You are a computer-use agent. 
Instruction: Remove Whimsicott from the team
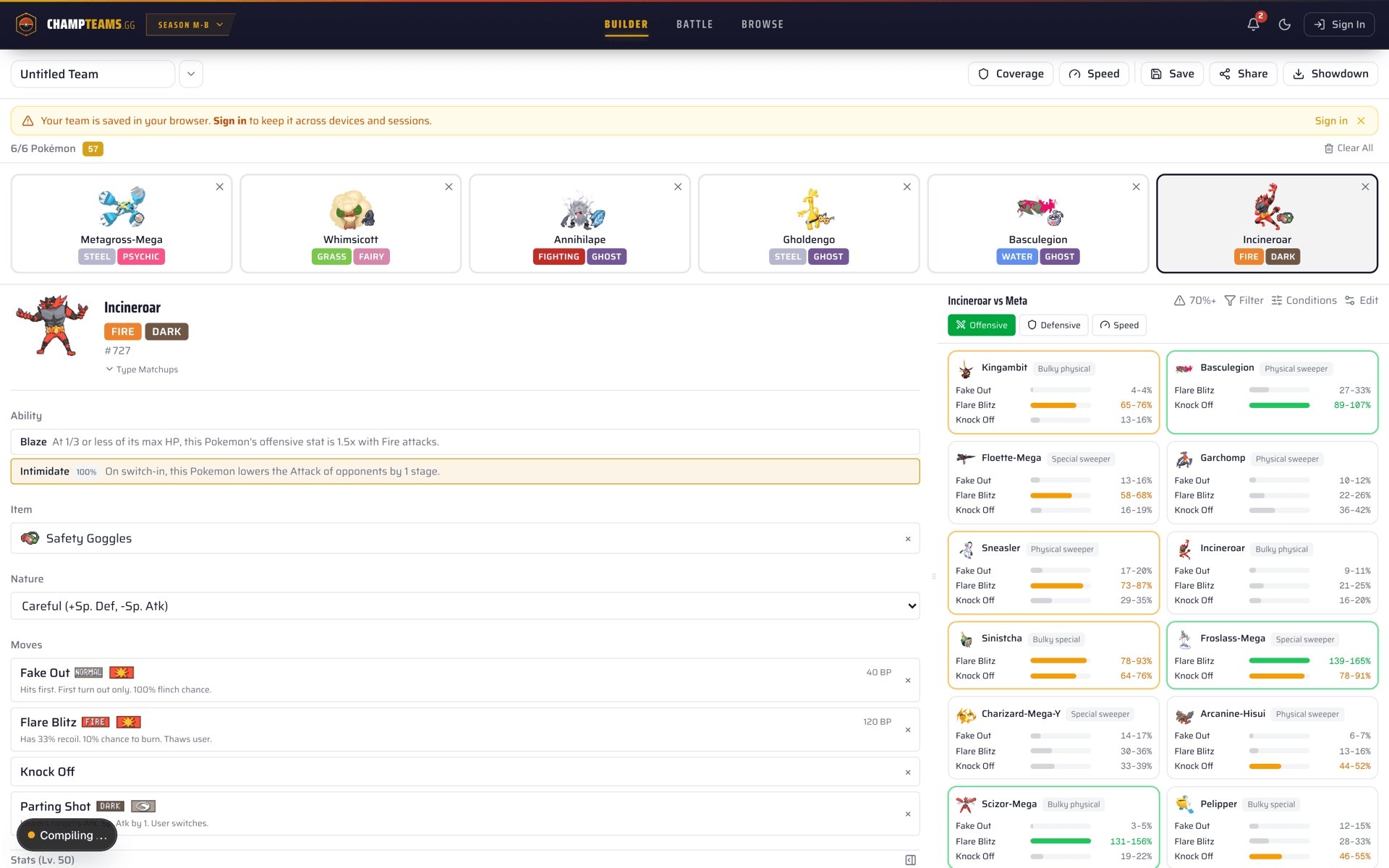pyautogui.click(x=449, y=187)
